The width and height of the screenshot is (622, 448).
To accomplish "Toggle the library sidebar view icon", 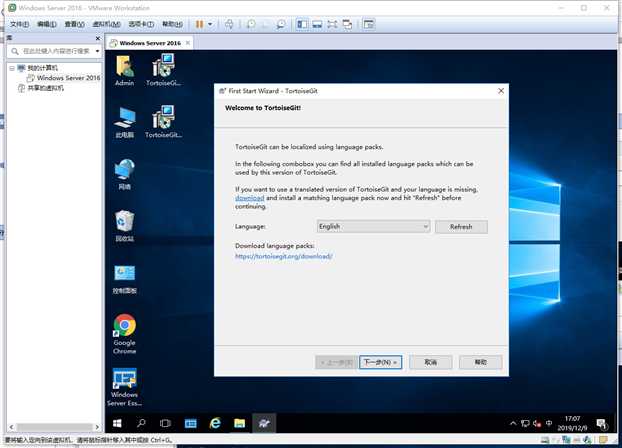I will point(302,24).
